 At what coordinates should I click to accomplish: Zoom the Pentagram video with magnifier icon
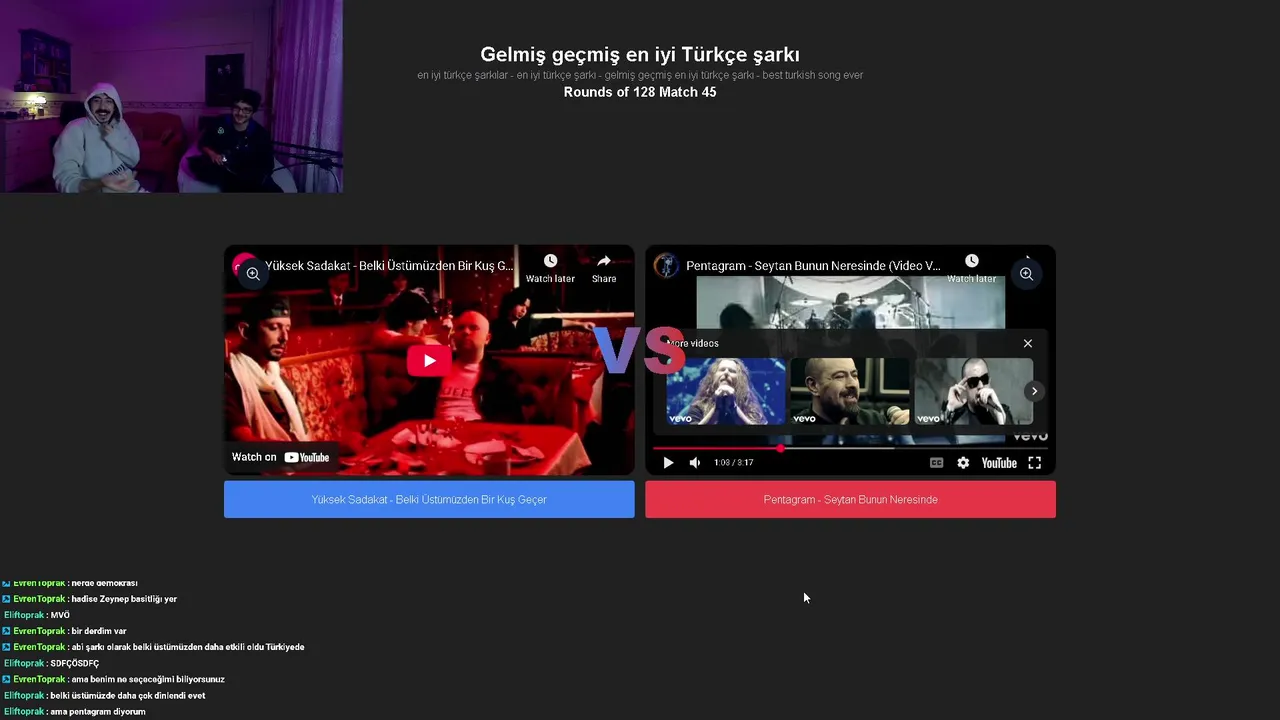click(1026, 273)
